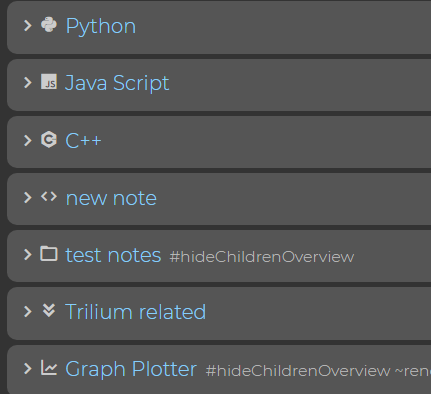Open the Python note link
Viewport: 431px width, 394px height.
[101, 26]
